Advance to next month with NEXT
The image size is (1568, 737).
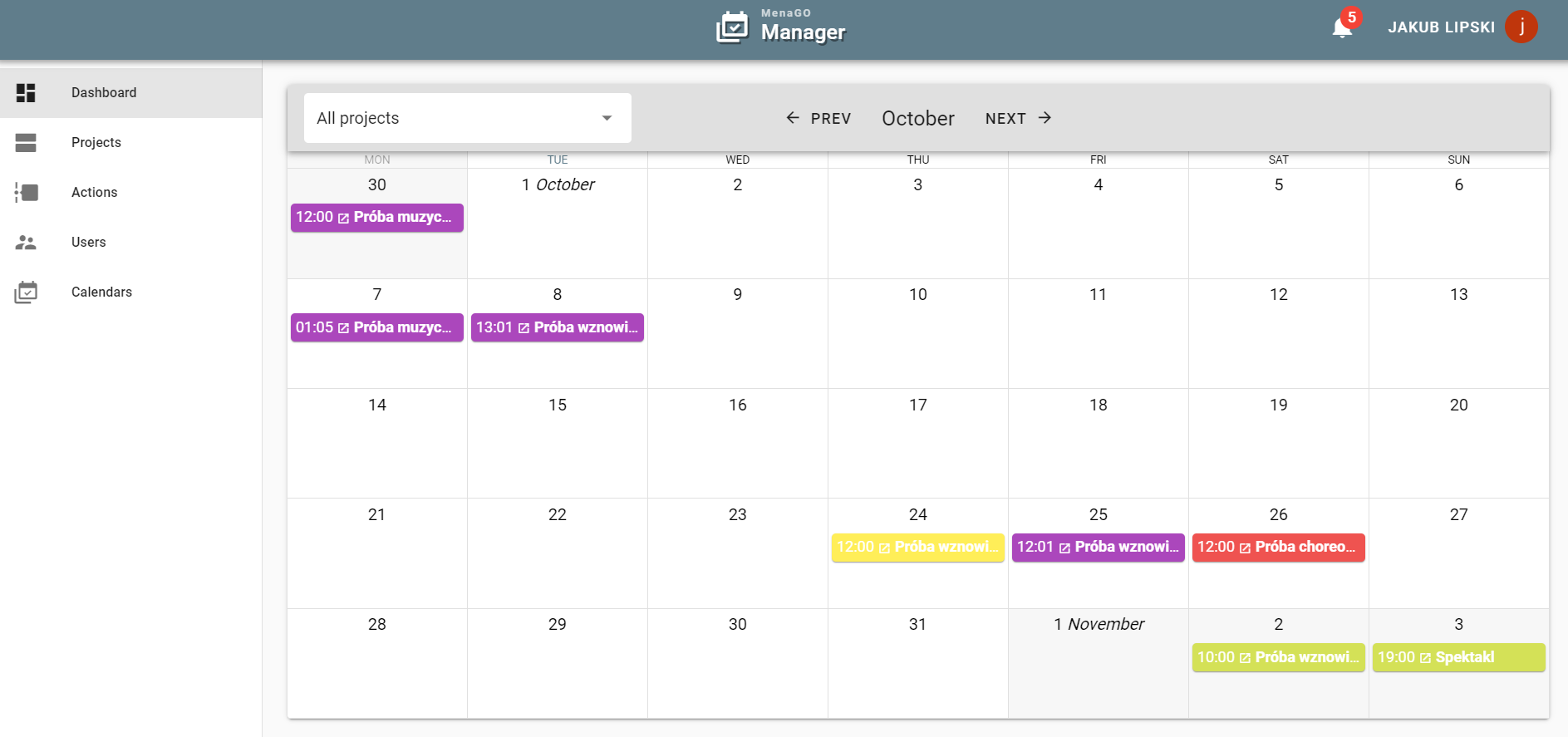[x=1018, y=118]
